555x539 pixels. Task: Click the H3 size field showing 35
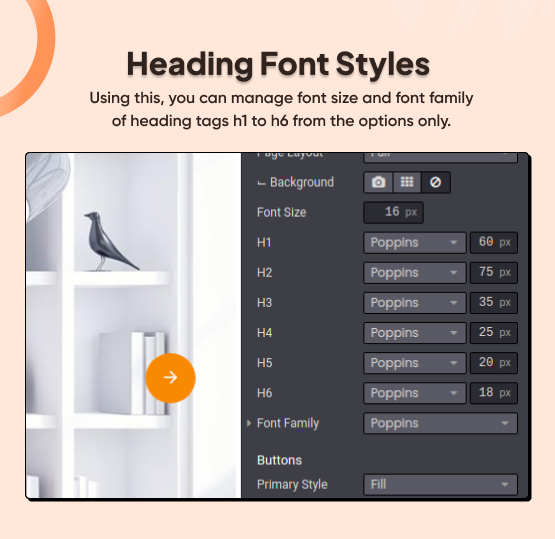tap(494, 303)
